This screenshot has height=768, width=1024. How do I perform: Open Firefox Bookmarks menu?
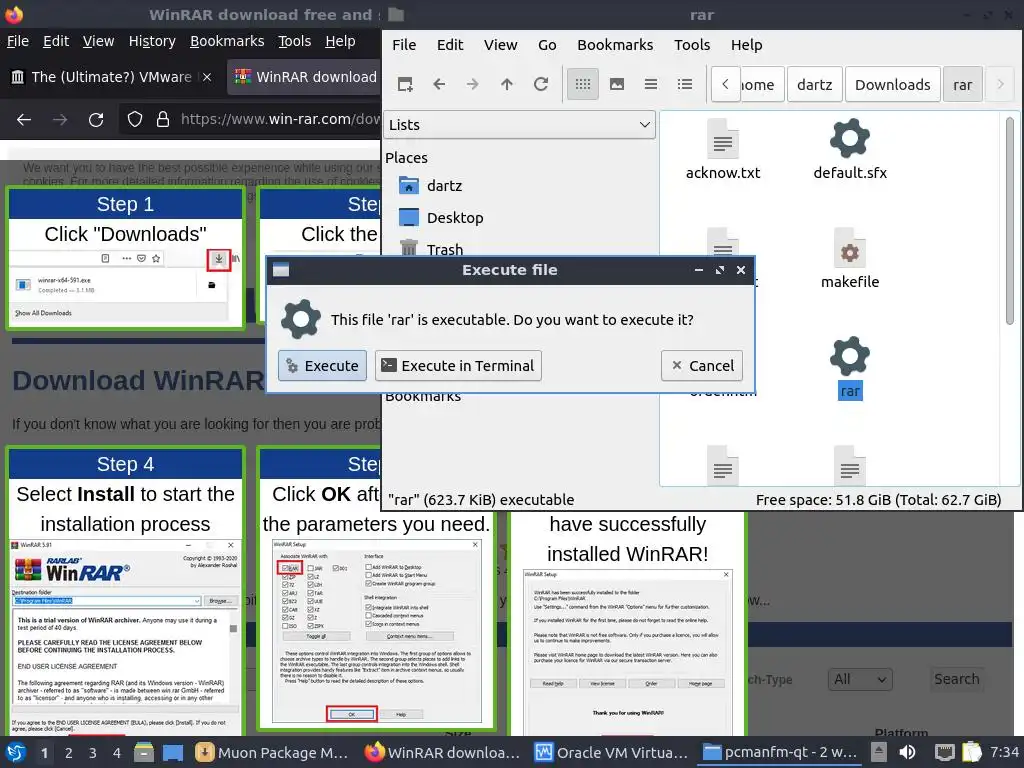pyautogui.click(x=227, y=41)
